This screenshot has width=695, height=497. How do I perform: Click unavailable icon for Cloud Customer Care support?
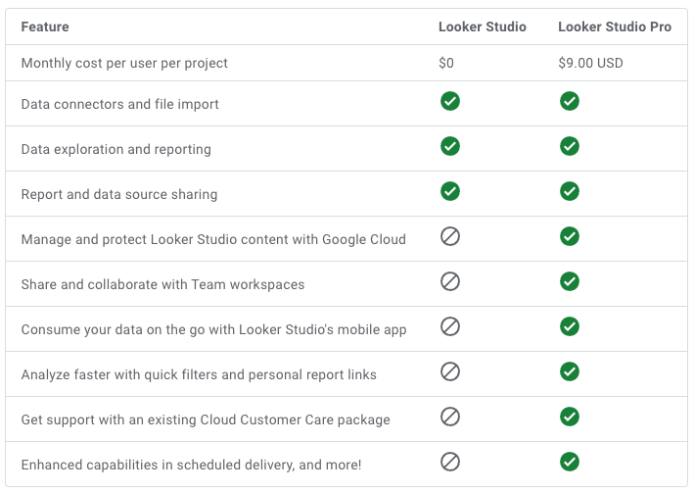[450, 417]
